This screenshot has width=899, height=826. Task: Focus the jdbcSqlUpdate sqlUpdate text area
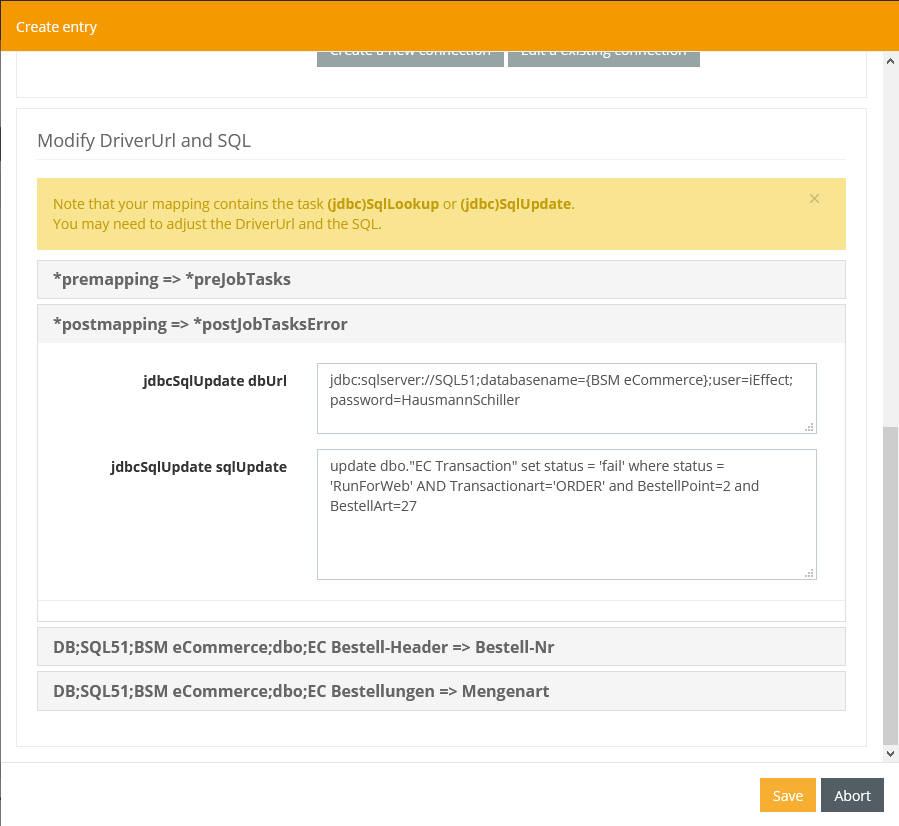[x=566, y=514]
